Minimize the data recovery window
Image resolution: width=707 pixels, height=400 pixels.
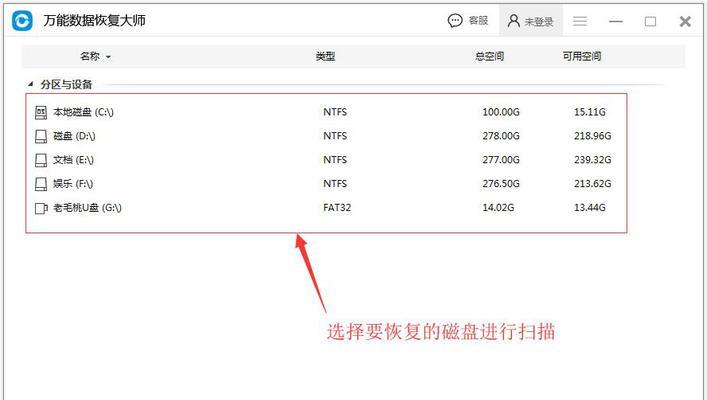[x=615, y=21]
